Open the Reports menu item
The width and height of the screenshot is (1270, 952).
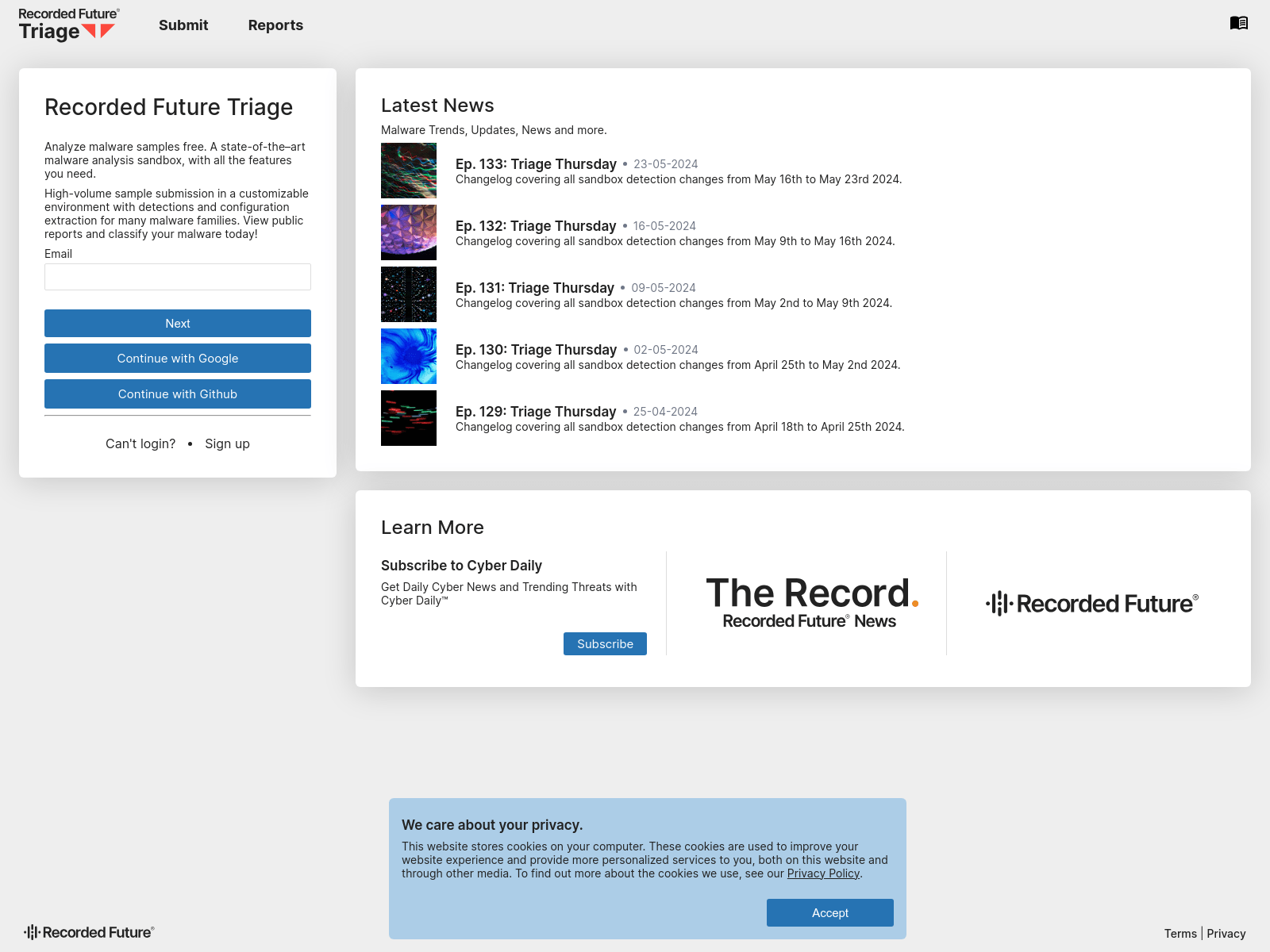[x=275, y=25]
